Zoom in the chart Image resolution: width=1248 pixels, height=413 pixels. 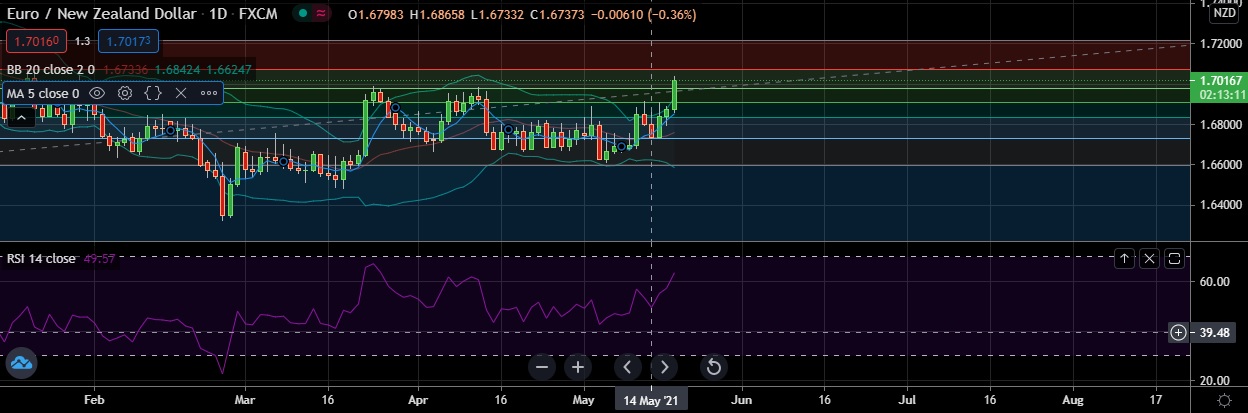[x=578, y=367]
